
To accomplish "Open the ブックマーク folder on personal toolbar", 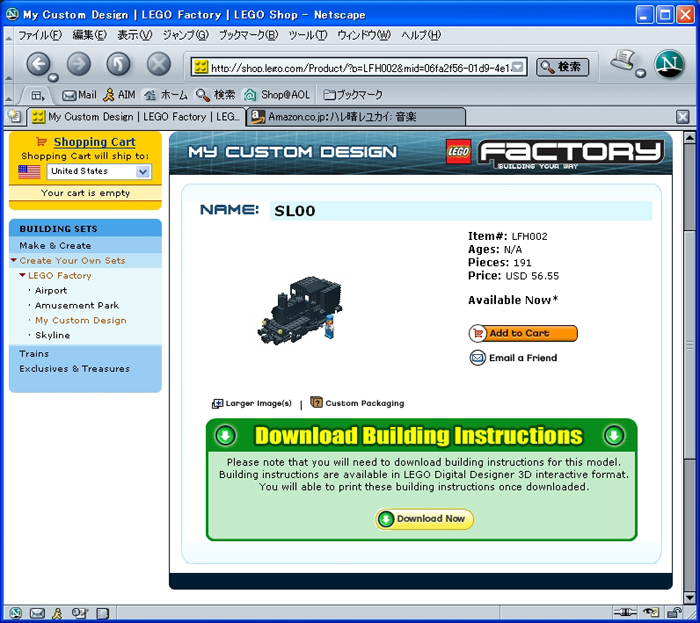I will (353, 95).
